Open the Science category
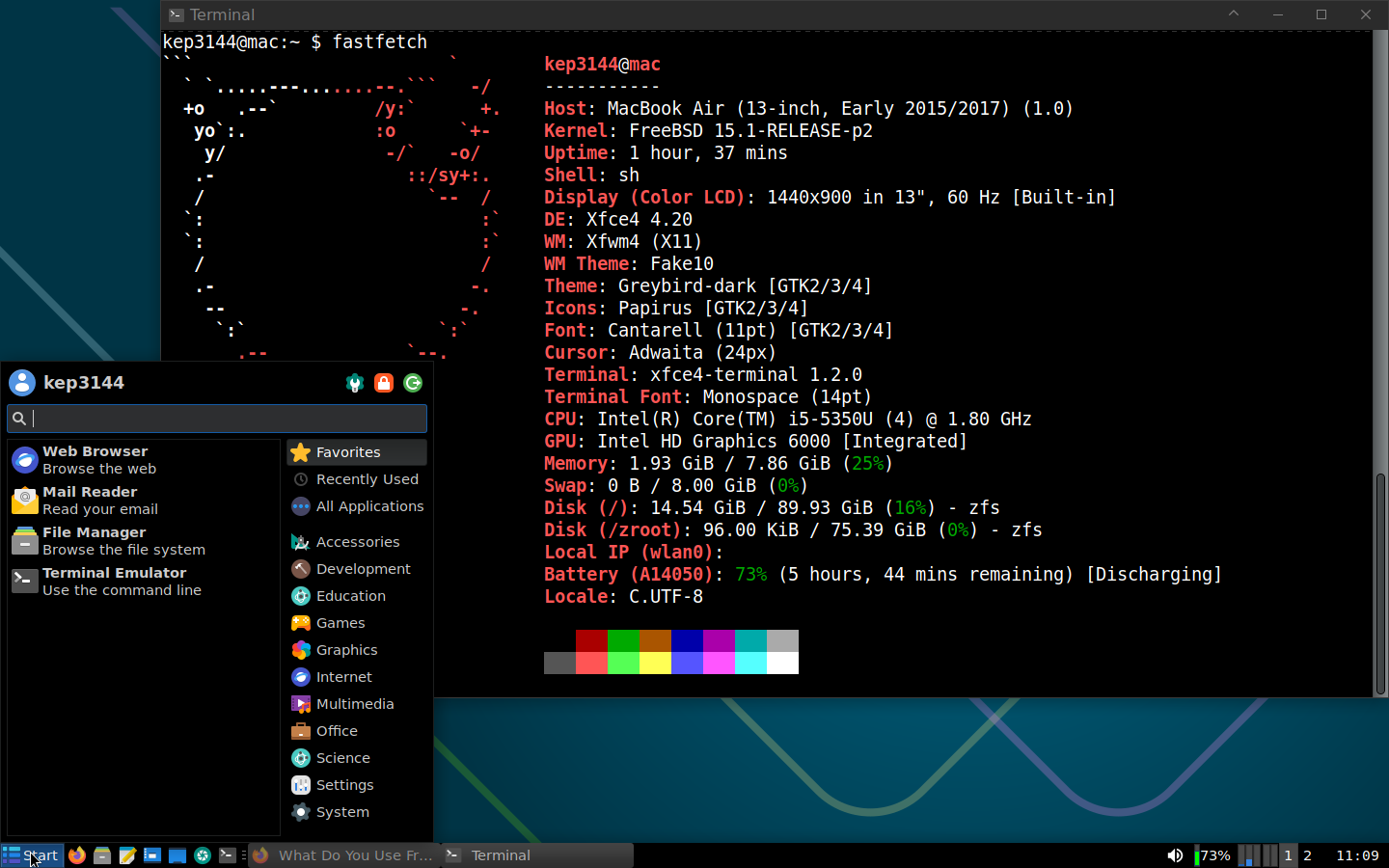The width and height of the screenshot is (1389, 868). [x=357, y=758]
